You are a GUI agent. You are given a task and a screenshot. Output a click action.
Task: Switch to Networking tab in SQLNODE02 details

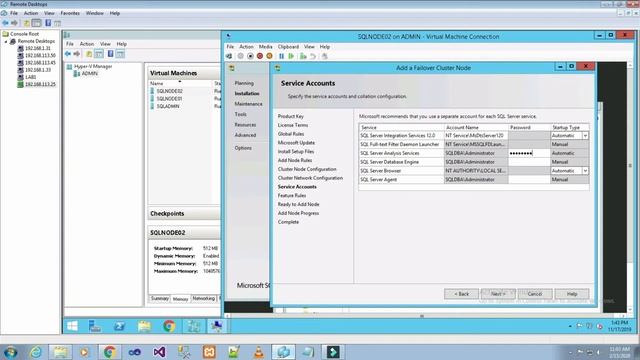click(x=203, y=298)
